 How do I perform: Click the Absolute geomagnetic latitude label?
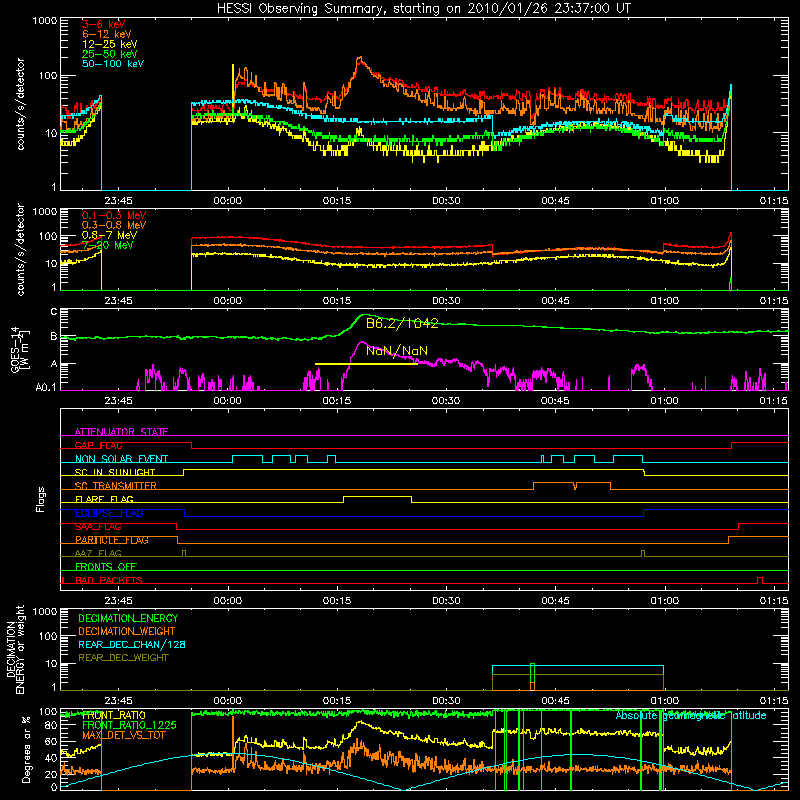[x=691, y=715]
